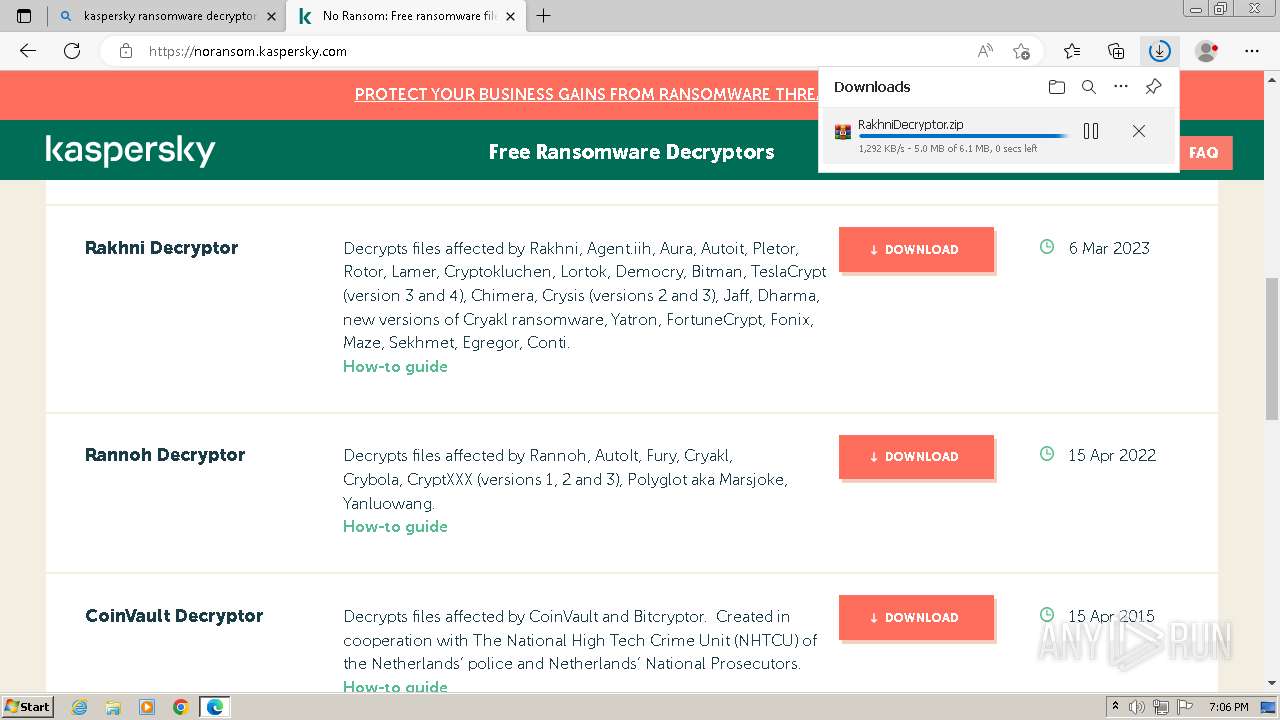Launch Internet Explorer from the taskbar
Screen dimensions: 1280x720
click(79, 707)
